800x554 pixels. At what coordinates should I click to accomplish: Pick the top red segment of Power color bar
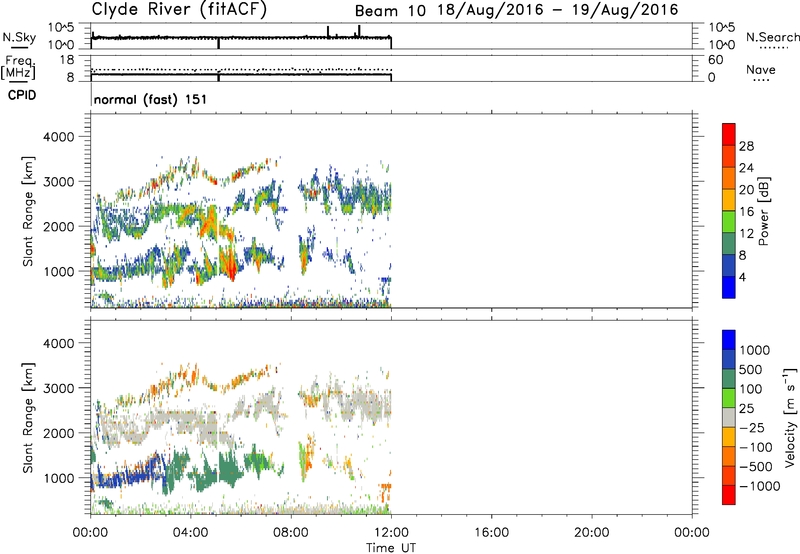point(729,135)
